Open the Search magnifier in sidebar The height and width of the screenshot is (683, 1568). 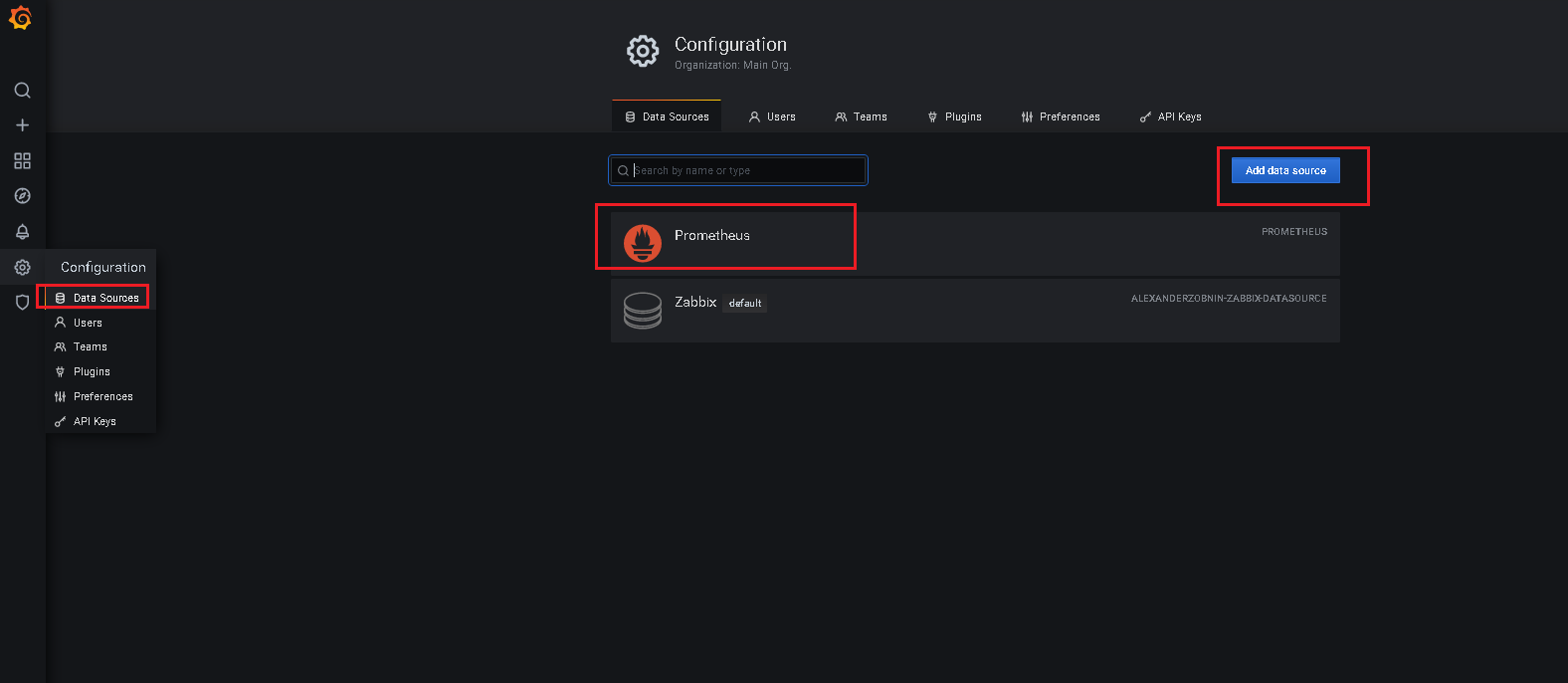[22, 91]
